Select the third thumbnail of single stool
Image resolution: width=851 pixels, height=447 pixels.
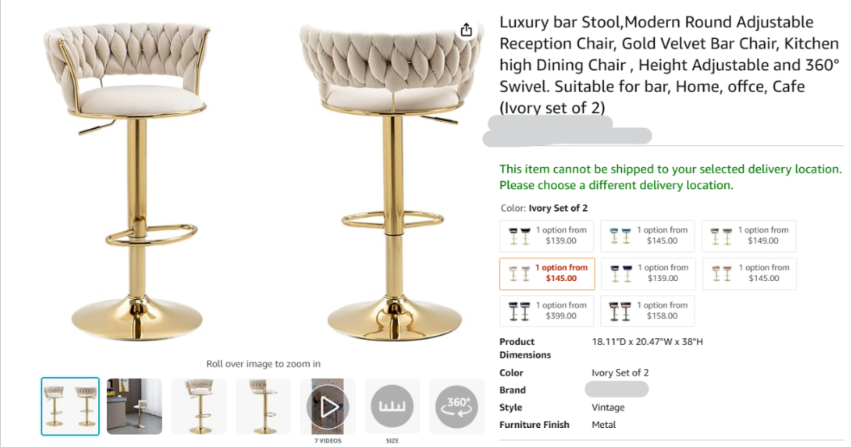[x=199, y=406]
